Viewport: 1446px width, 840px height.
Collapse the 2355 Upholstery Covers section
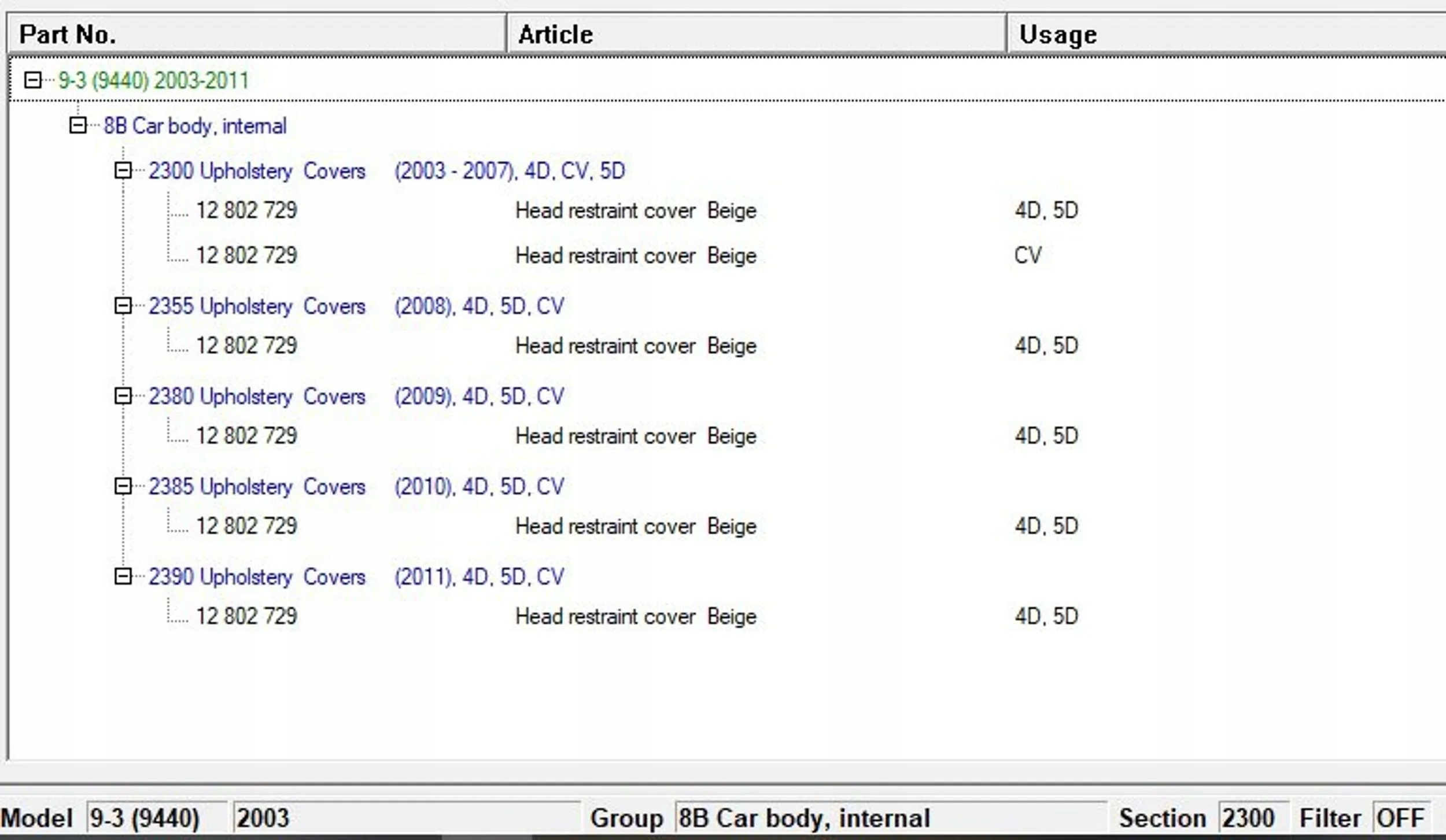point(123,305)
